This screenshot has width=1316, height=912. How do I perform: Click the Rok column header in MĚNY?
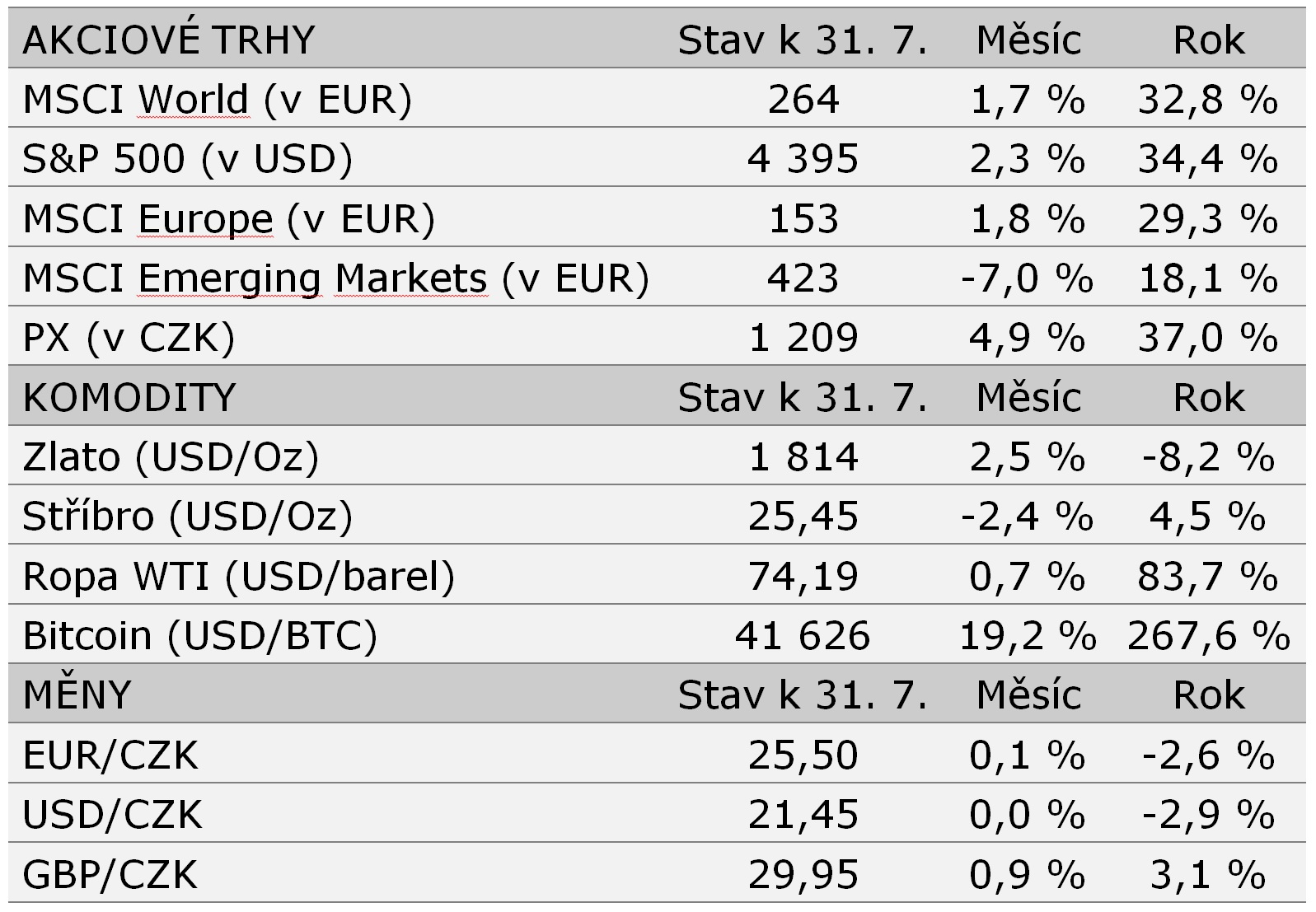(x=1208, y=695)
